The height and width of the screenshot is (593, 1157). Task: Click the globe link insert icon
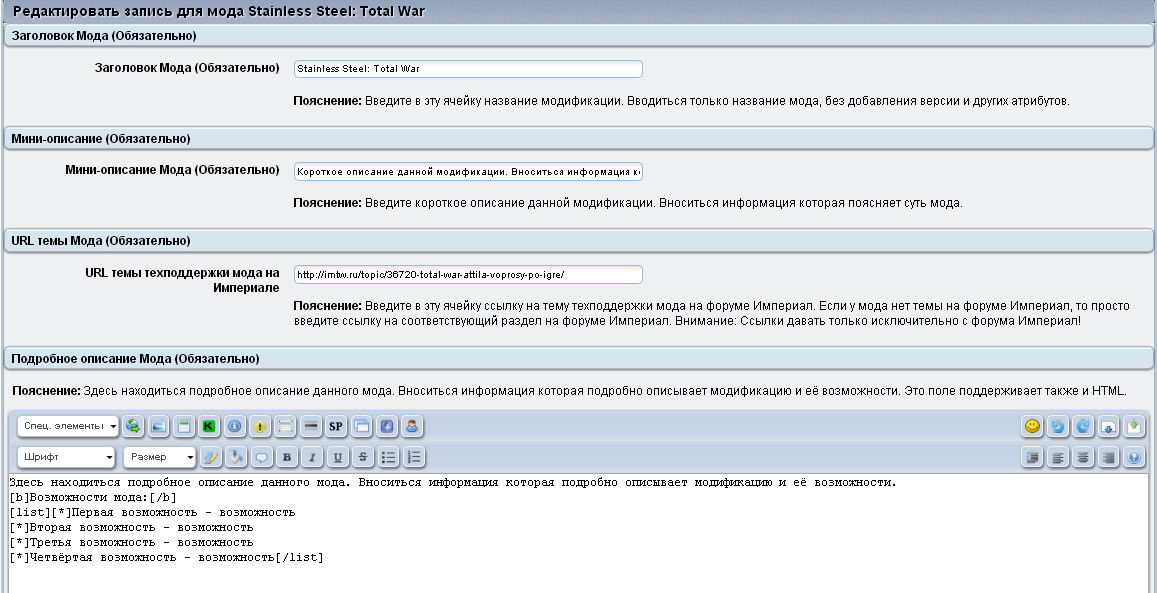click(x=134, y=426)
